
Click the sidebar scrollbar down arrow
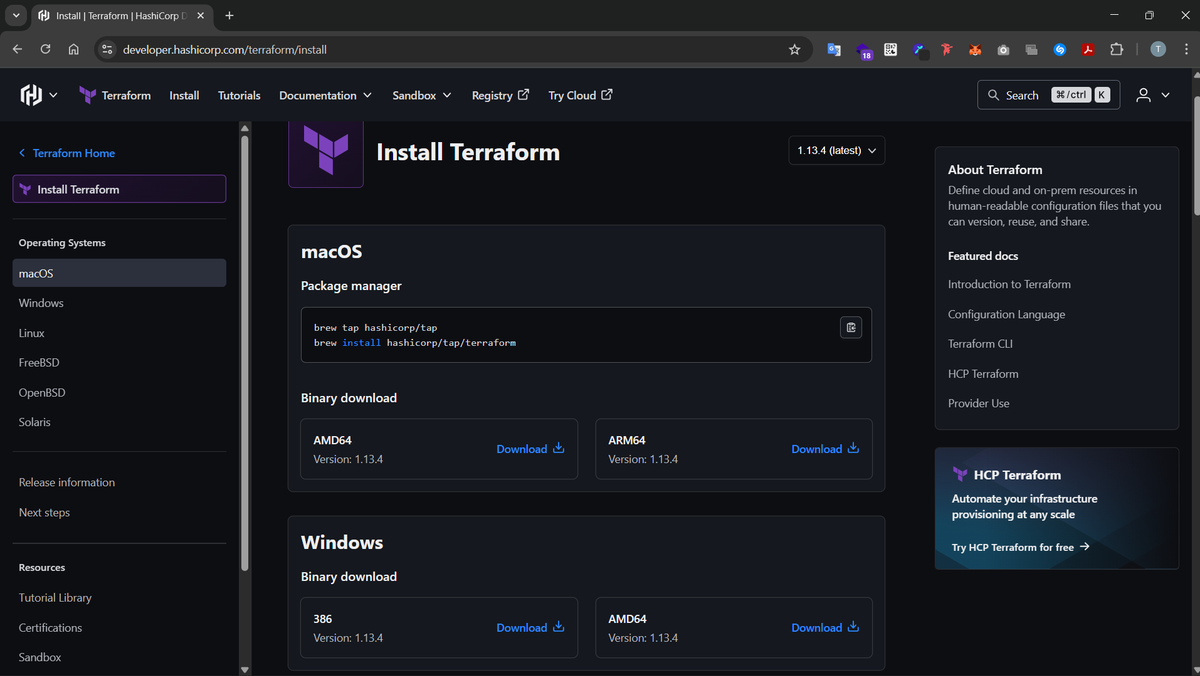(245, 669)
